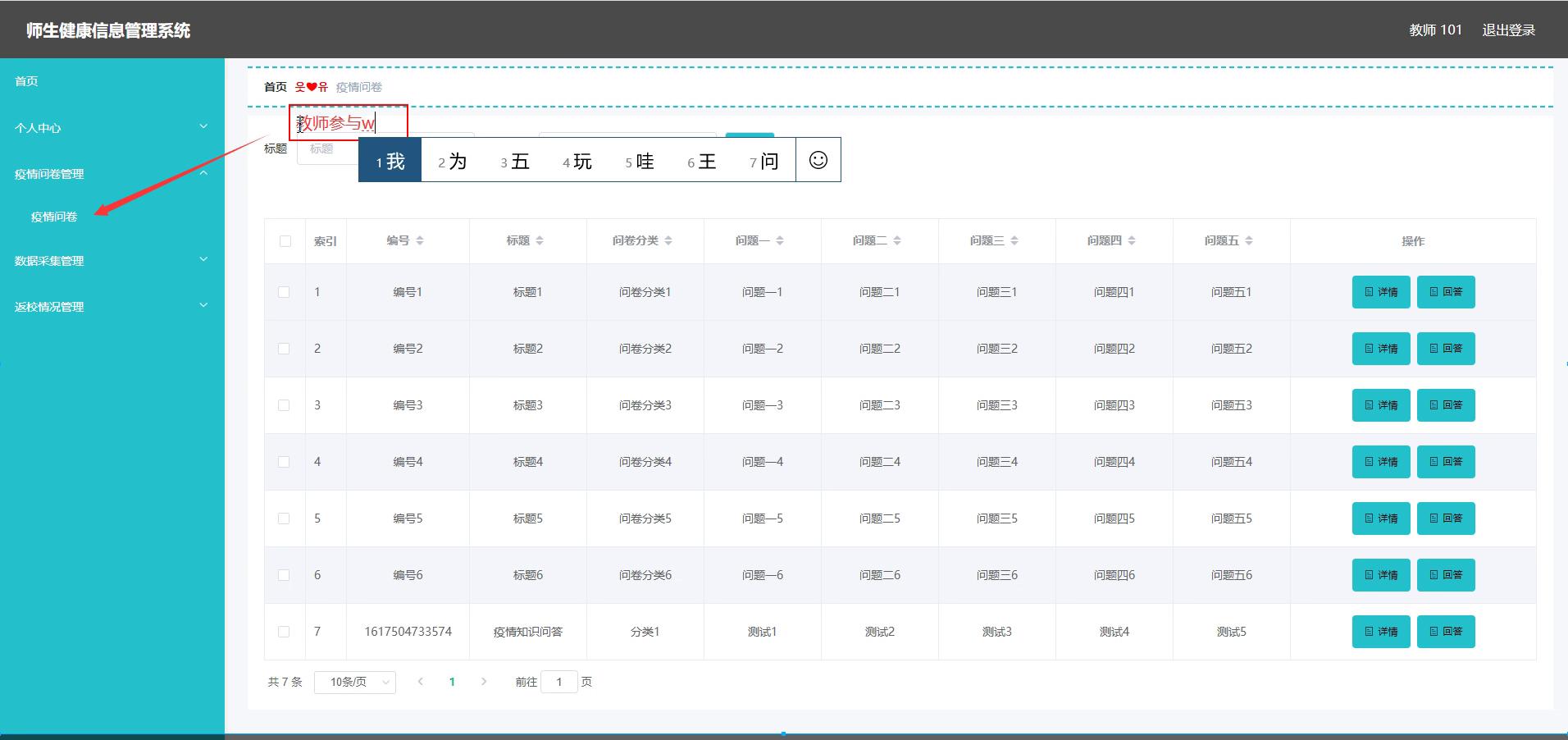Click previous page arrow in pagination
Viewport: 1568px width, 740px height.
(x=421, y=682)
